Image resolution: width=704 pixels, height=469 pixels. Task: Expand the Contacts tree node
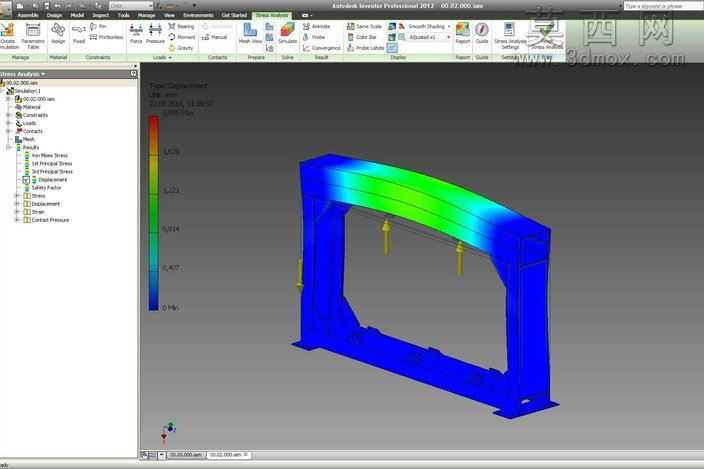tap(9, 131)
